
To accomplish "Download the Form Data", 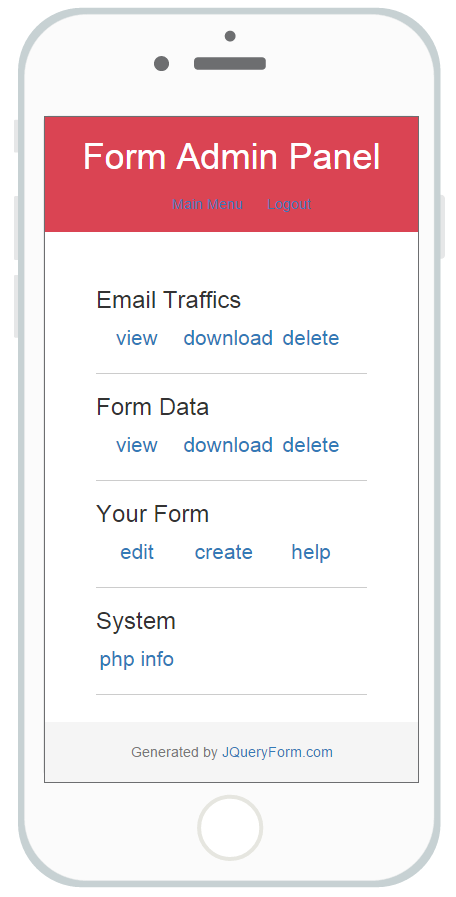I will coord(228,445).
